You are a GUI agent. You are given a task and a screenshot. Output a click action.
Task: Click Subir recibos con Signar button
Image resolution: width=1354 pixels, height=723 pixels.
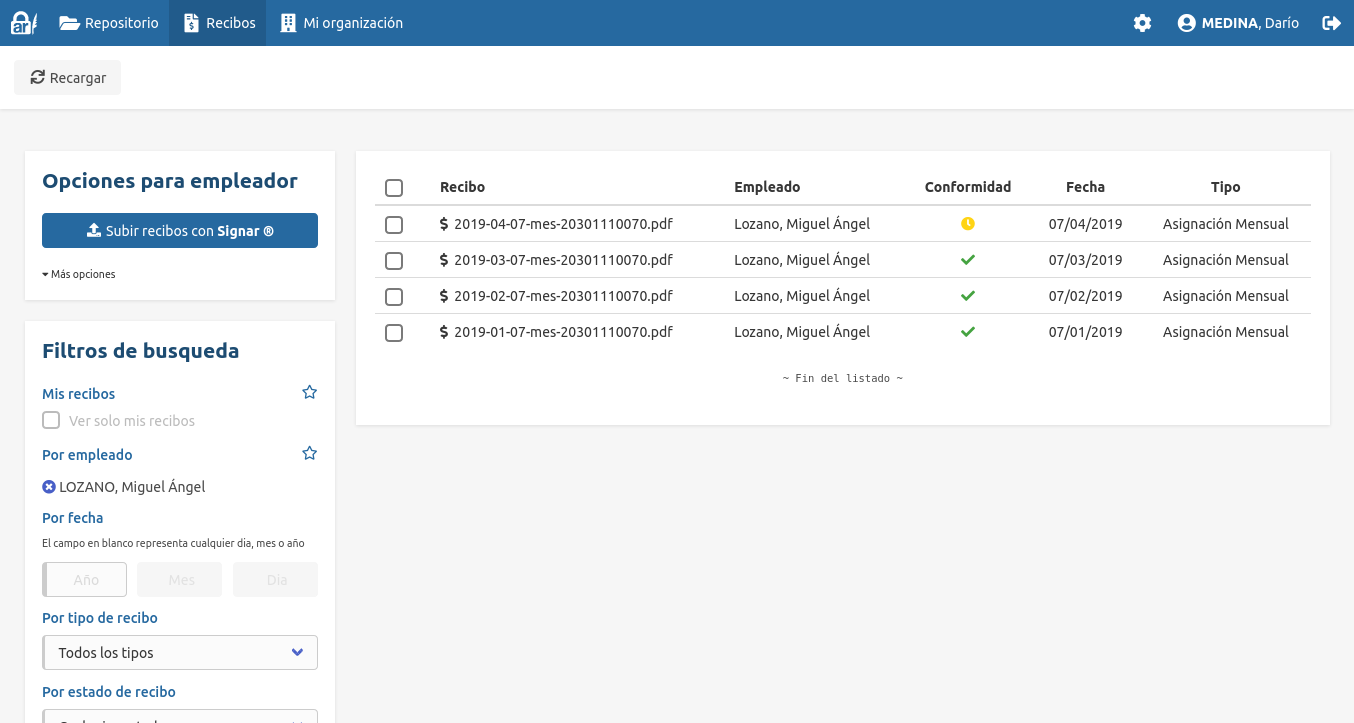180,231
